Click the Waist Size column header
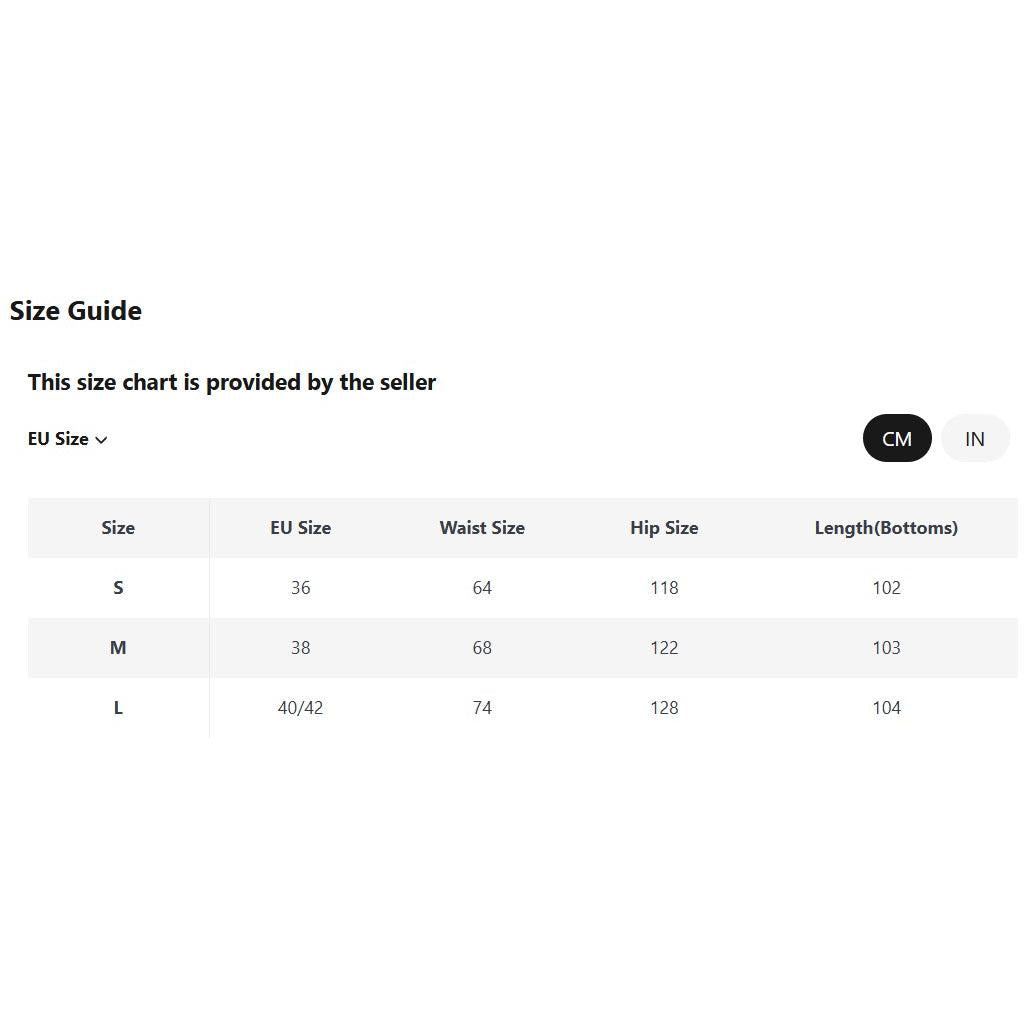Viewport: 1034px width, 1034px height. [x=482, y=528]
